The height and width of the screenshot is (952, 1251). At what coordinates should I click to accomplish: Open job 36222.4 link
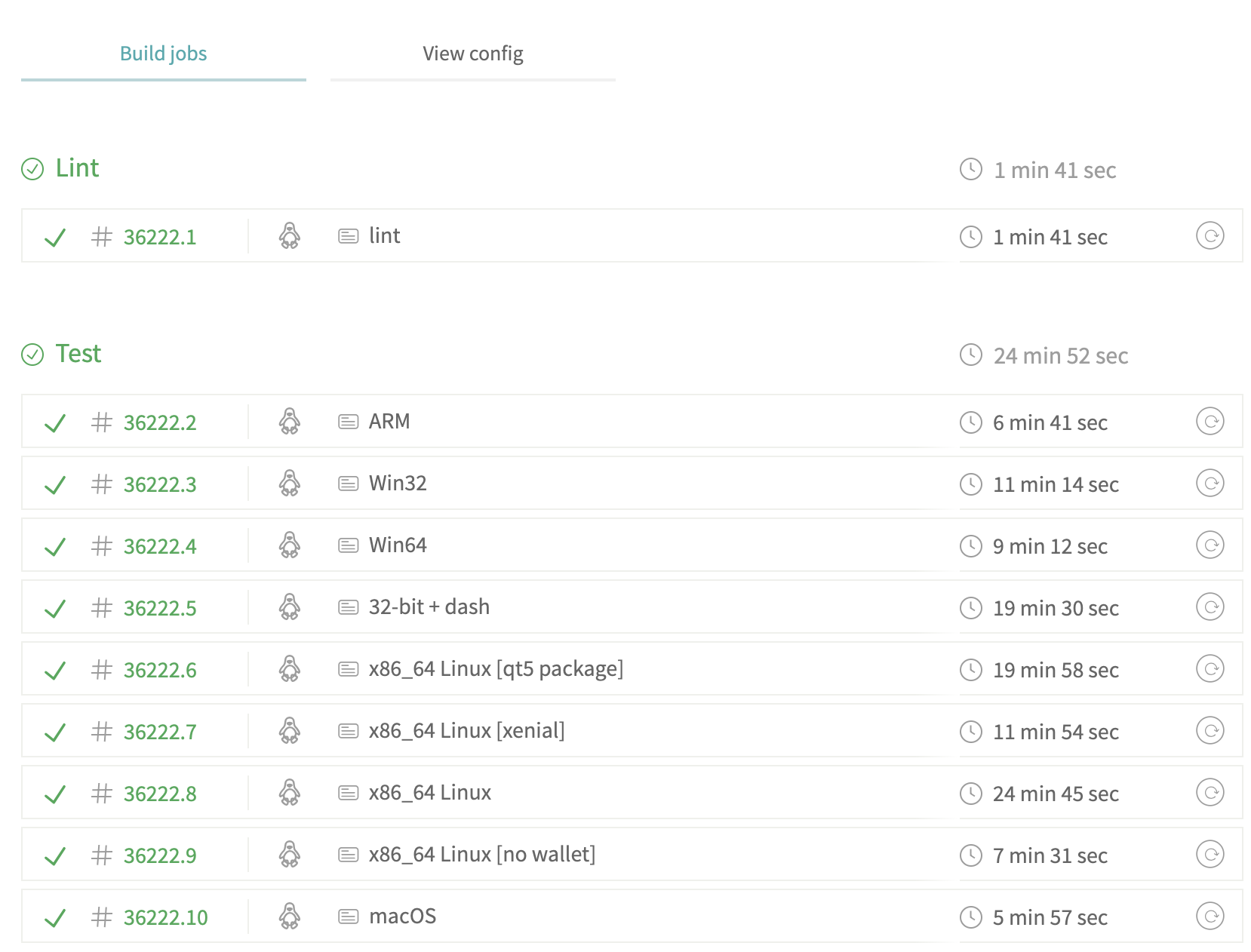159,547
